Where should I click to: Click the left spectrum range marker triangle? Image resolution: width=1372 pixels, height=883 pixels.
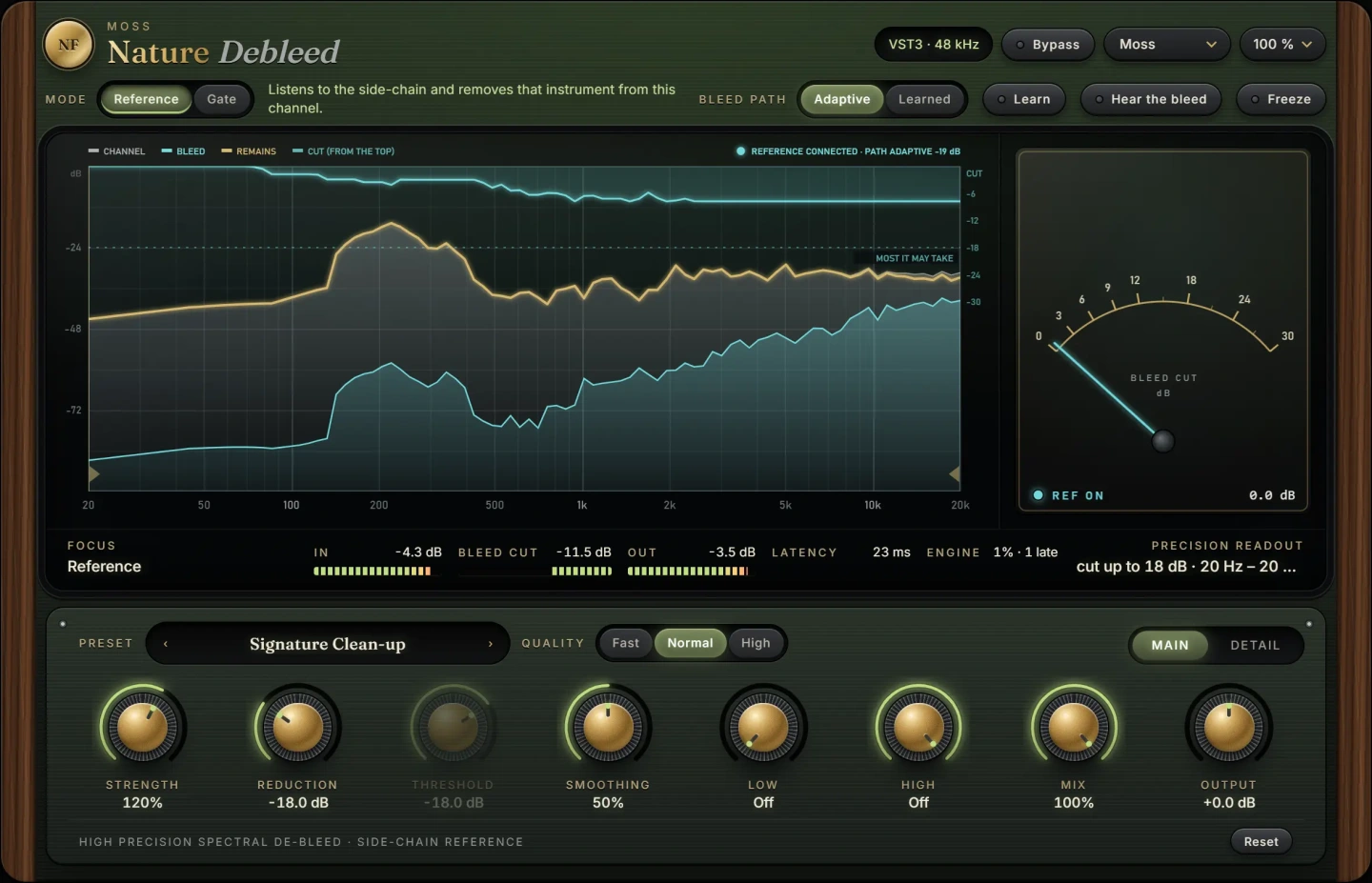click(94, 473)
